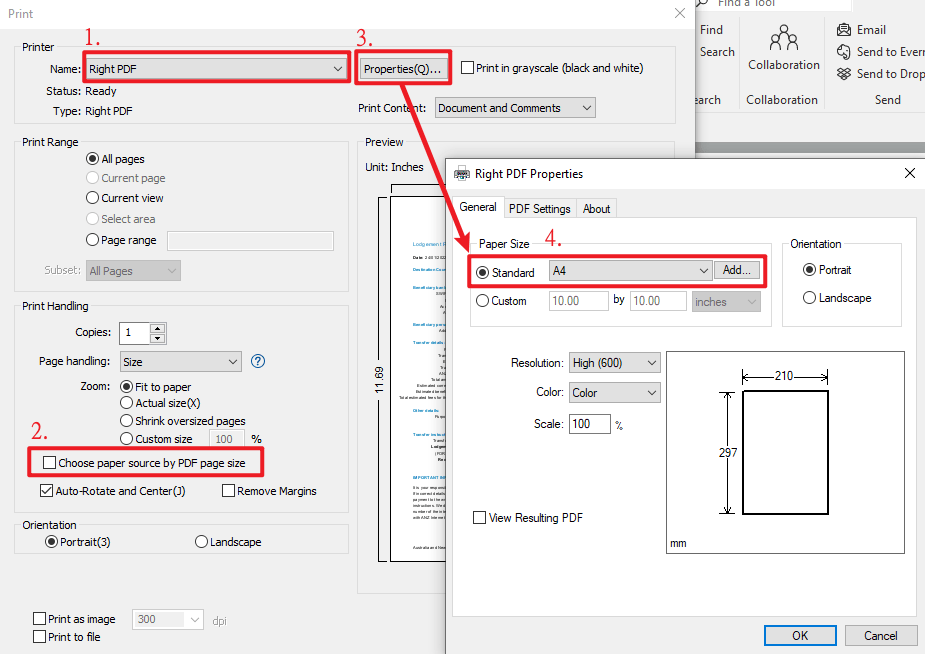Open the Standard paper size A4 dropdown

[x=630, y=271]
